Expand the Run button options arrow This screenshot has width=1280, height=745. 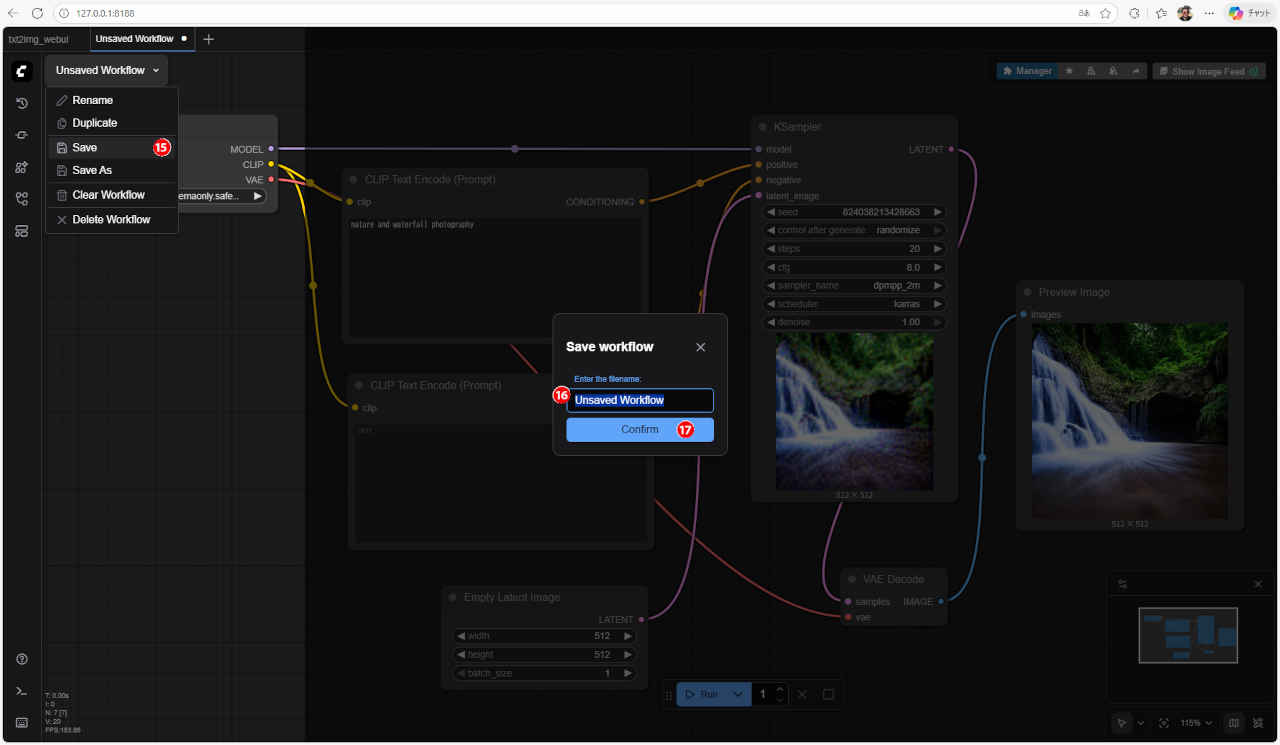click(738, 694)
